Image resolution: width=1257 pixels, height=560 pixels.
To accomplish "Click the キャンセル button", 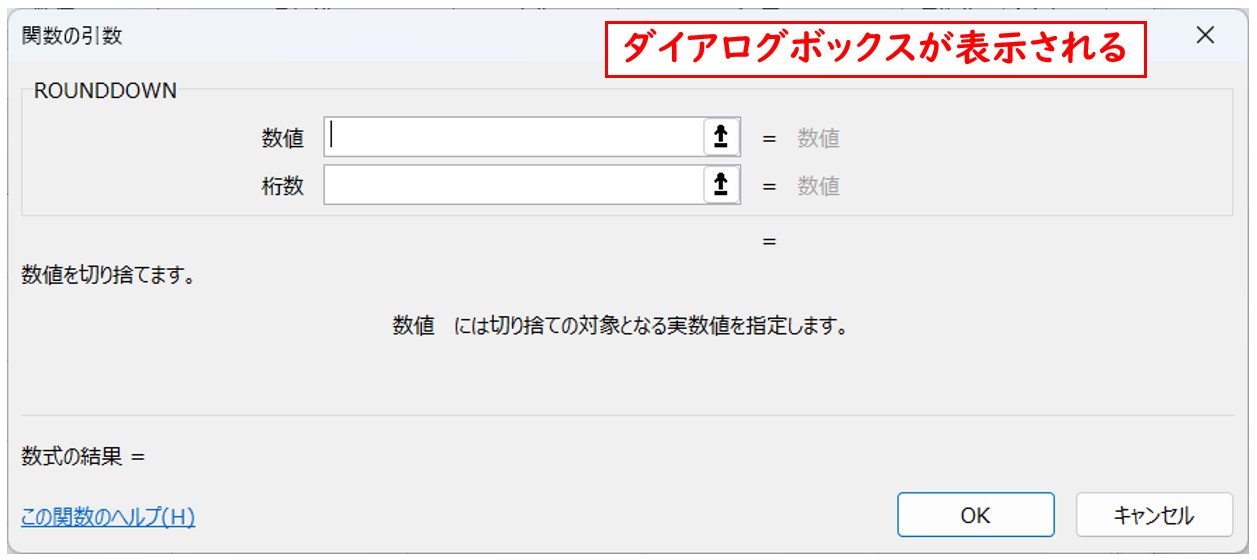I will [x=1154, y=515].
